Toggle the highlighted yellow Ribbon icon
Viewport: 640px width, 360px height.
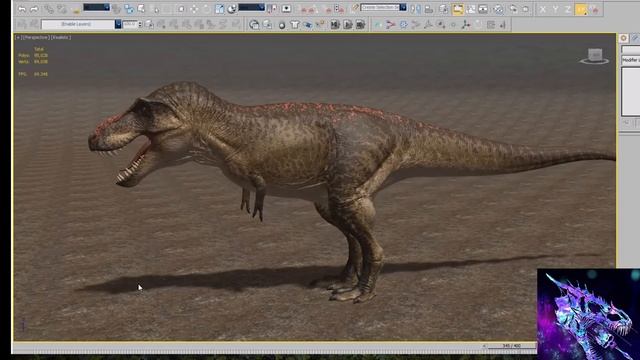click(x=458, y=9)
